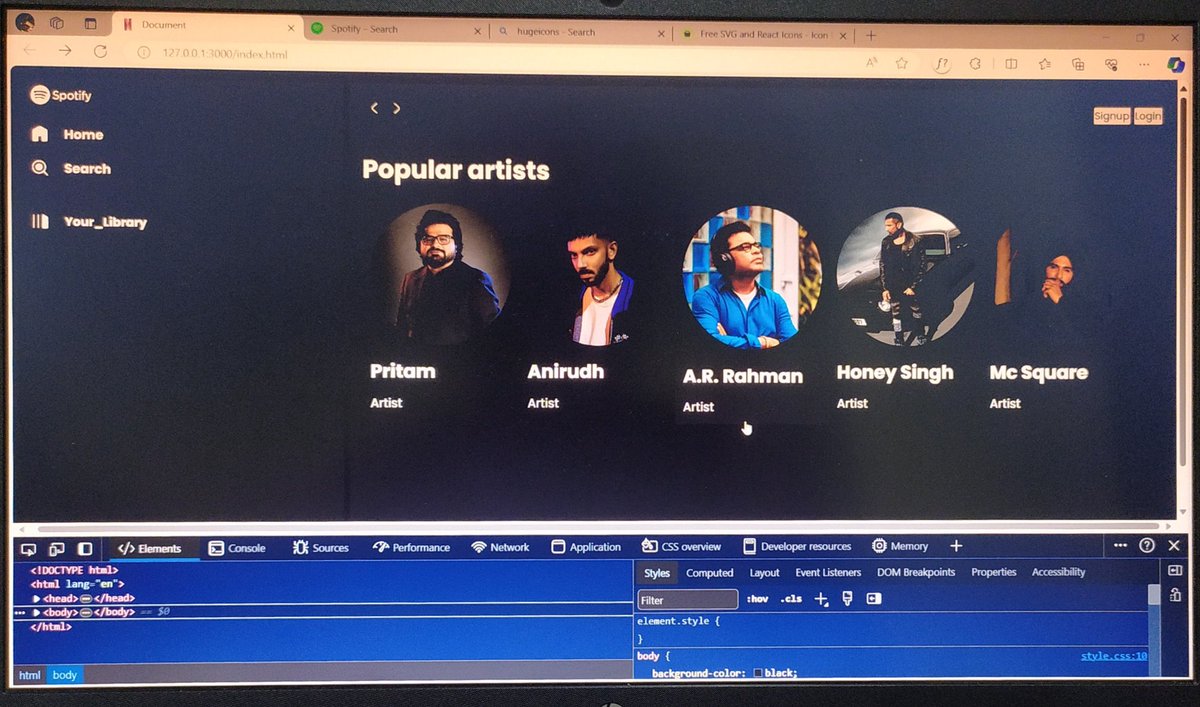The height and width of the screenshot is (707, 1200).
Task: Select the Event Listeners tab
Action: (x=828, y=572)
